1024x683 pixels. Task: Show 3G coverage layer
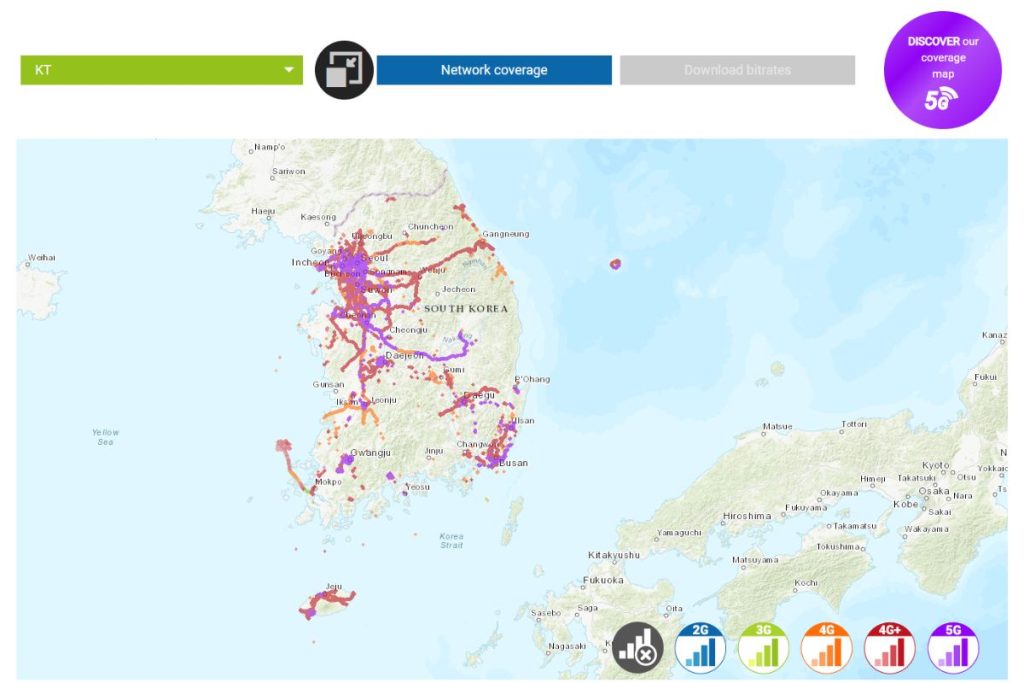pyautogui.click(x=763, y=647)
